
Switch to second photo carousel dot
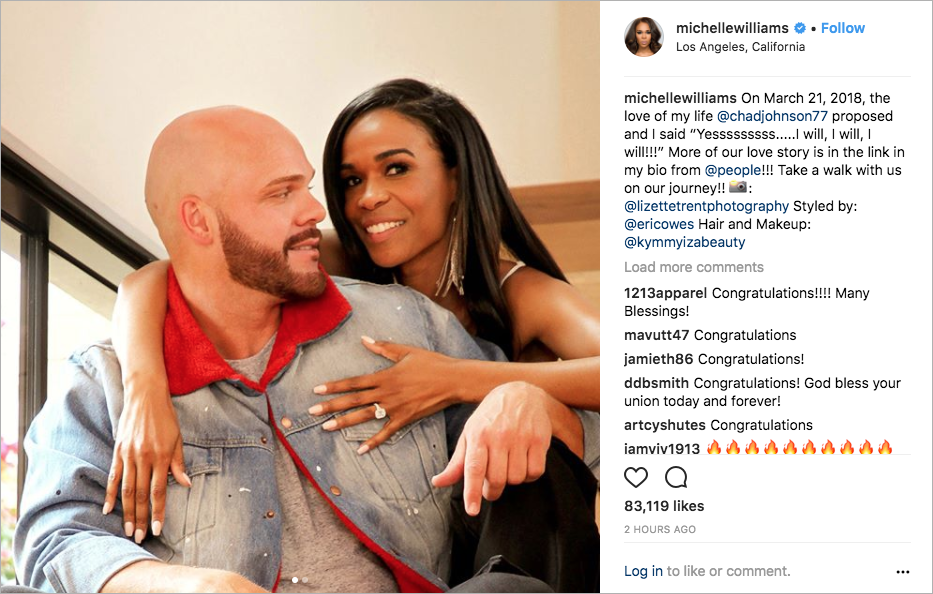[305, 580]
